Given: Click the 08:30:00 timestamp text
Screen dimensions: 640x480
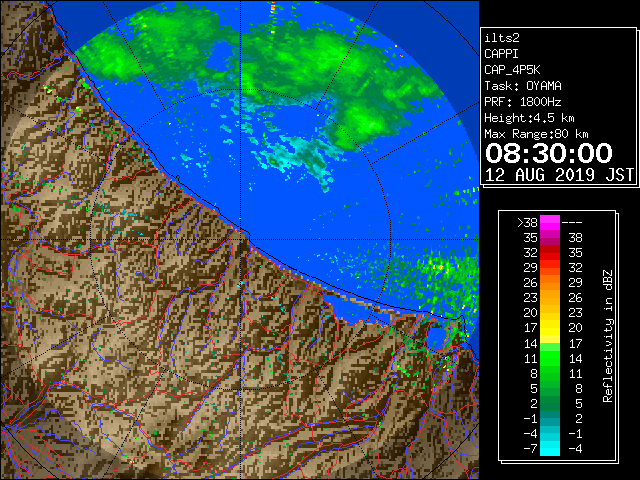Looking at the screenshot, I should coord(548,153).
